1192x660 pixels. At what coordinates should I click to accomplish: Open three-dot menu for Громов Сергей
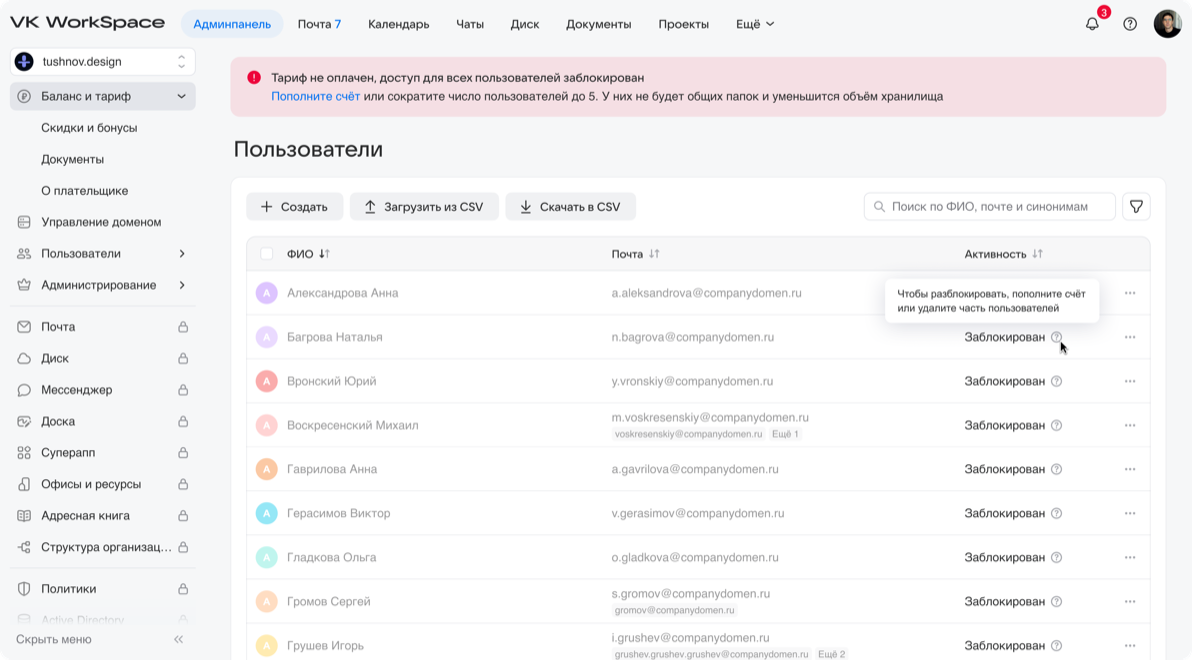tap(1130, 601)
